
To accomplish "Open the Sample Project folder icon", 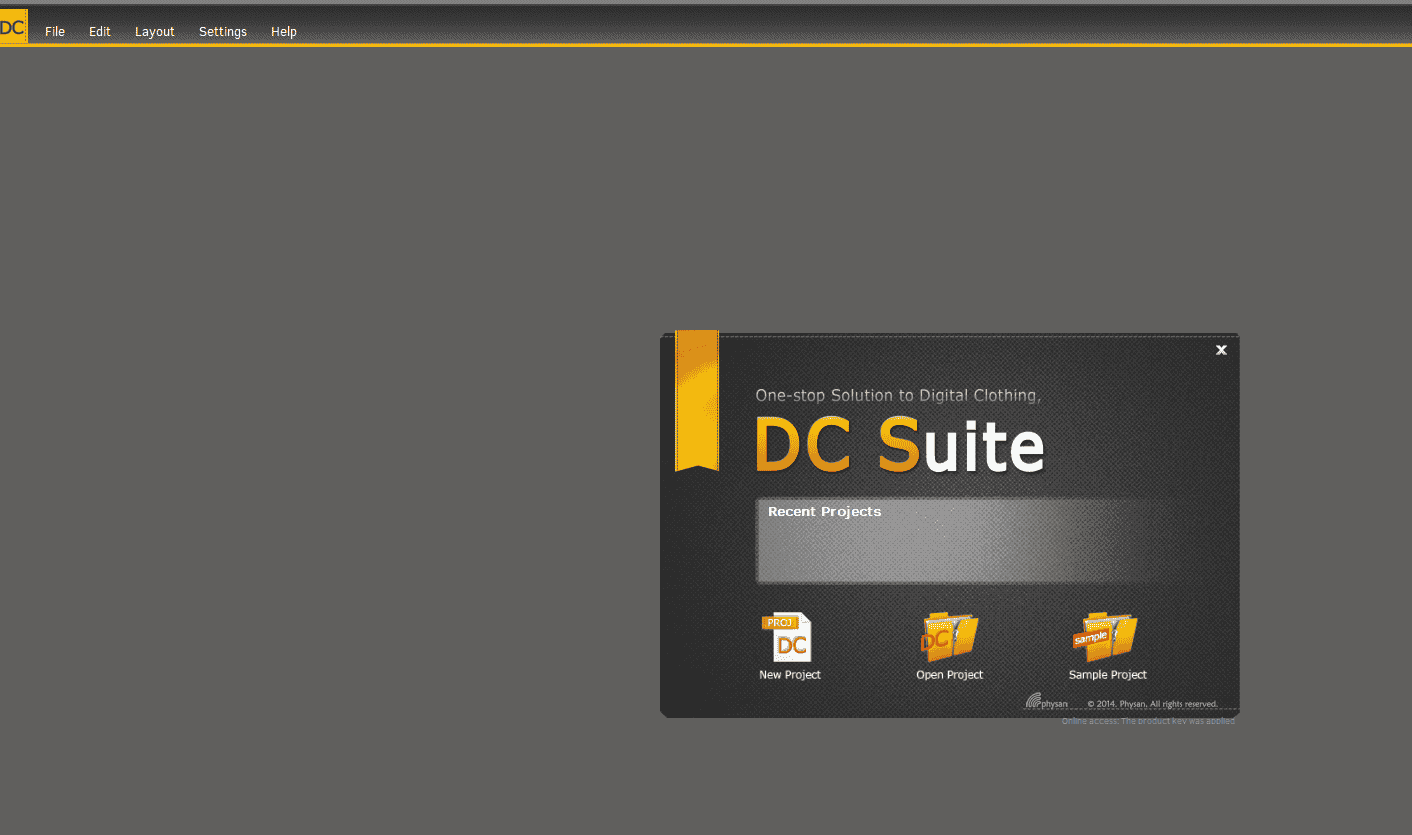I will [1106, 637].
